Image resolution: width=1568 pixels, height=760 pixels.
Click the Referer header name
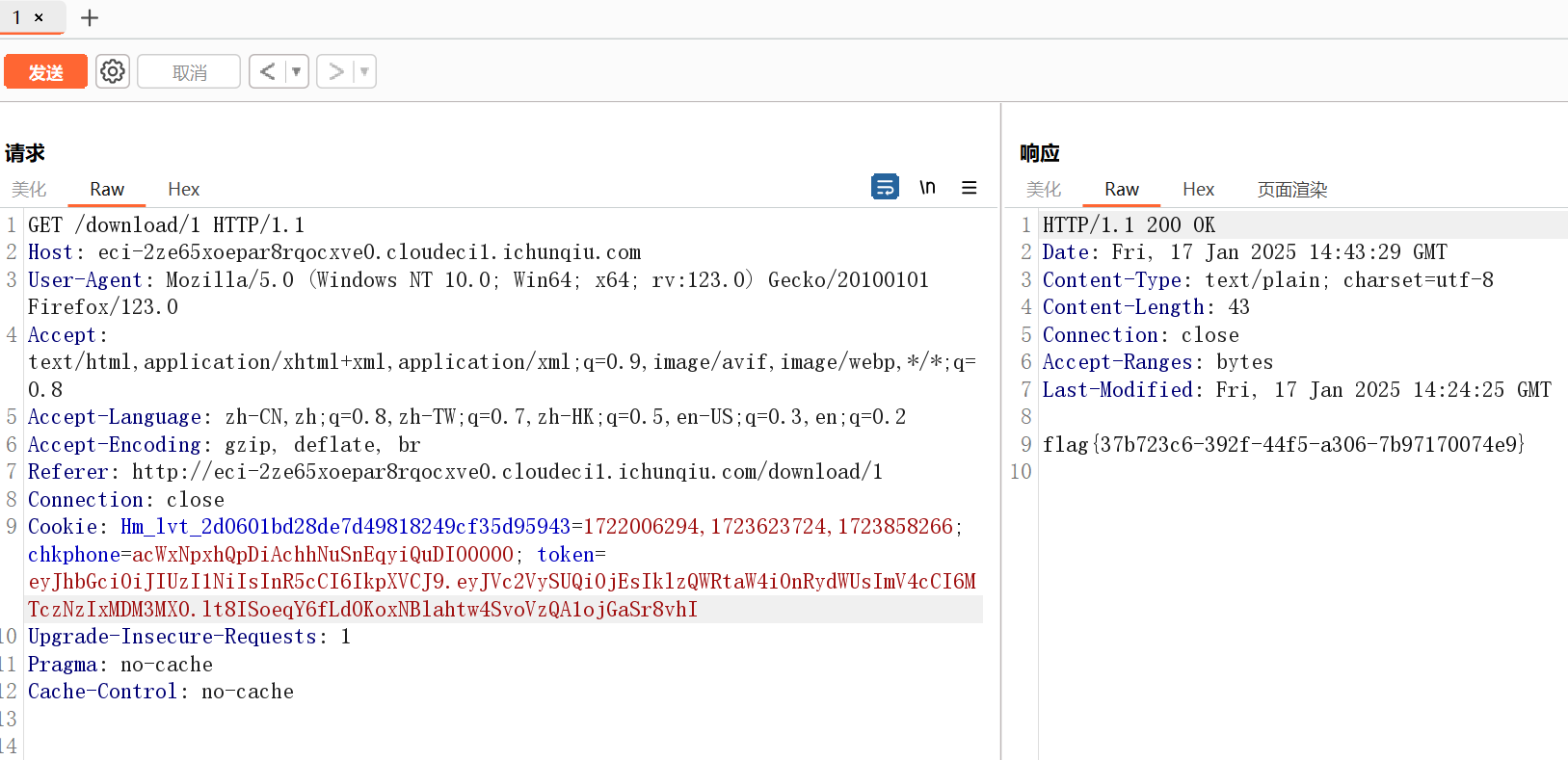[67, 472]
